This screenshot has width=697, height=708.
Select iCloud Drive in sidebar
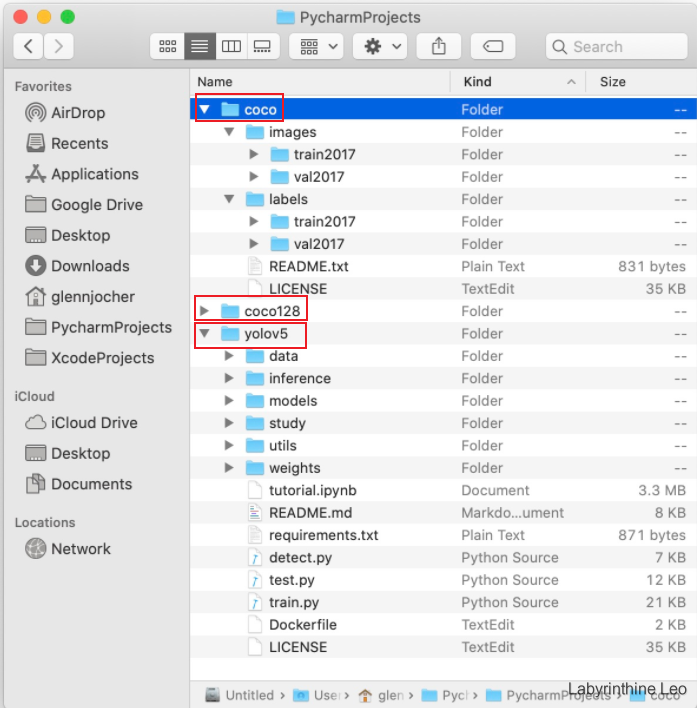click(x=94, y=423)
